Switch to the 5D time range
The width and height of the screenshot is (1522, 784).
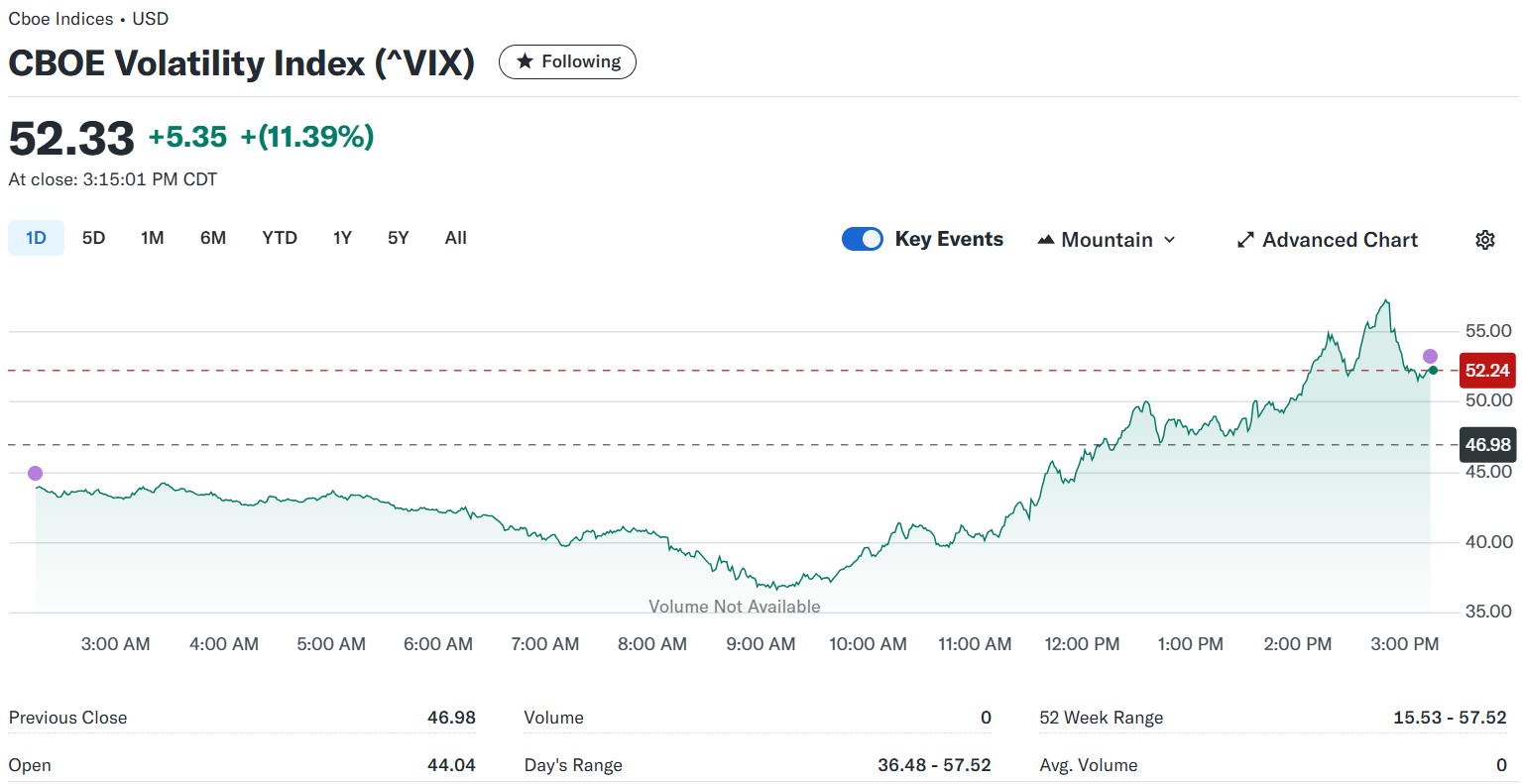pyautogui.click(x=93, y=238)
